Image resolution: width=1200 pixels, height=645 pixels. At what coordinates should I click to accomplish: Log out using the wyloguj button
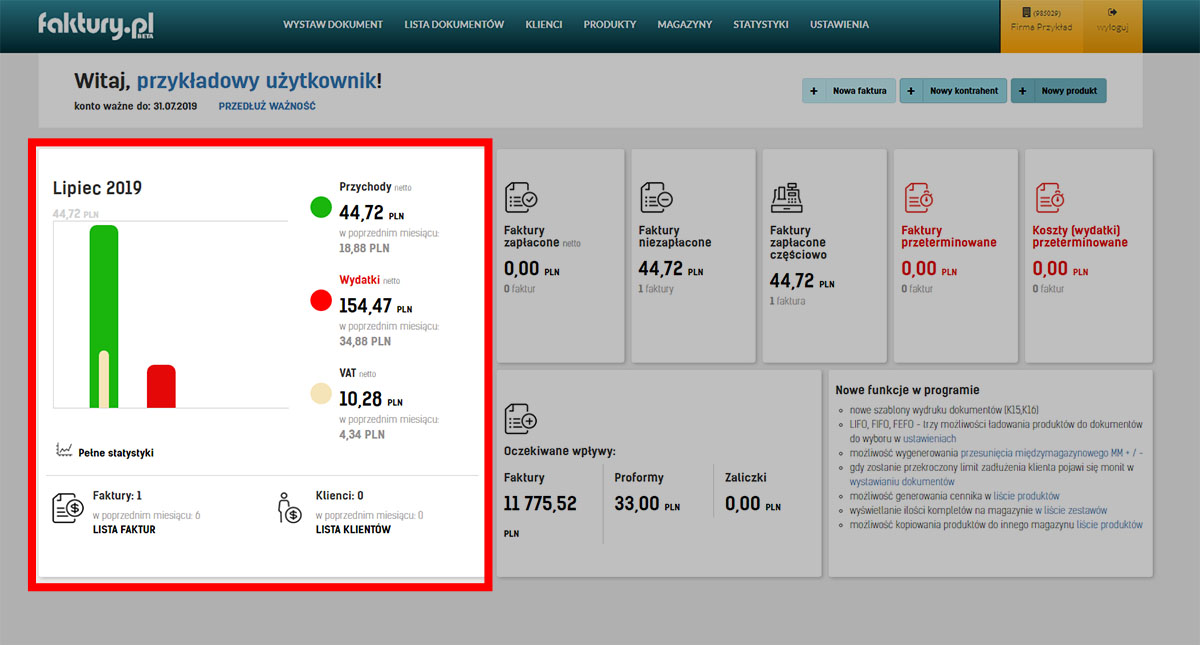click(1112, 20)
